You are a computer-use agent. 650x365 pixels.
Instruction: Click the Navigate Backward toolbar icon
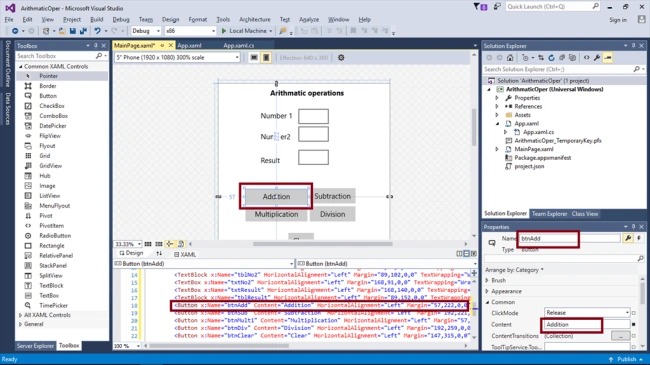click(15, 31)
